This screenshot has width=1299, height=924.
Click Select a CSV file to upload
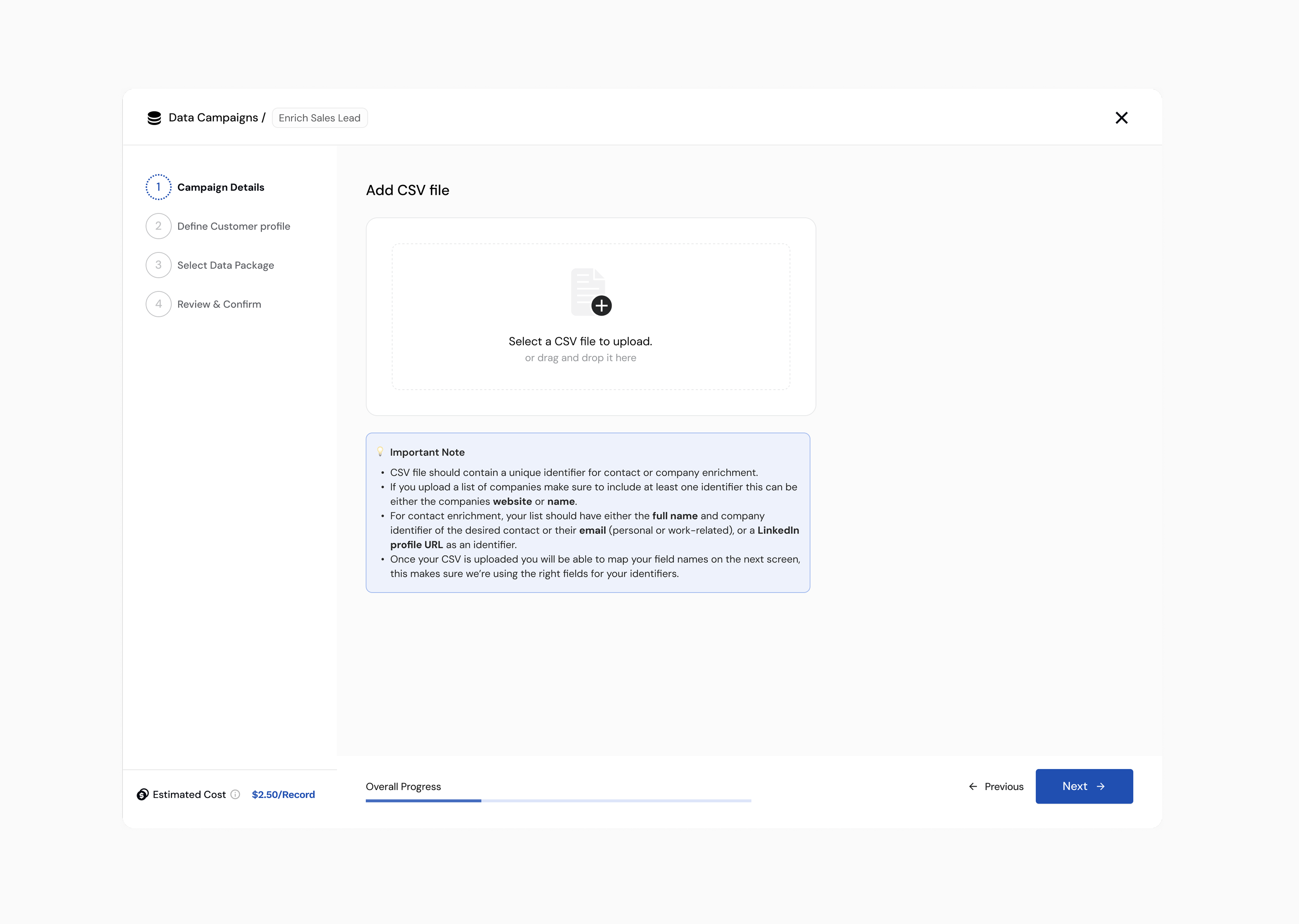click(580, 341)
